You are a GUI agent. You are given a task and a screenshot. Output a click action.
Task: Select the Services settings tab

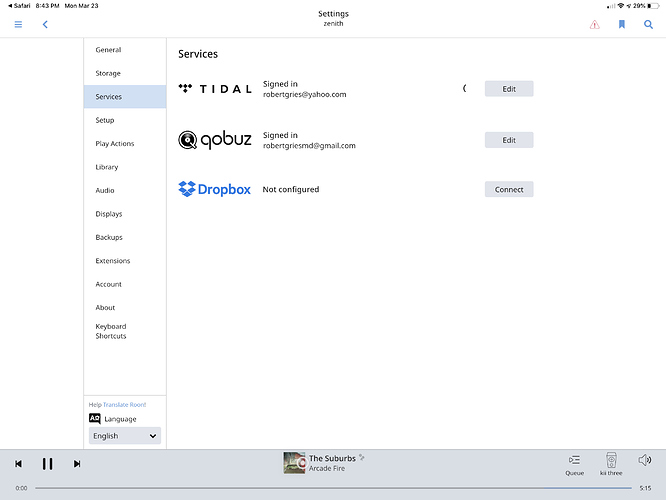tap(125, 96)
